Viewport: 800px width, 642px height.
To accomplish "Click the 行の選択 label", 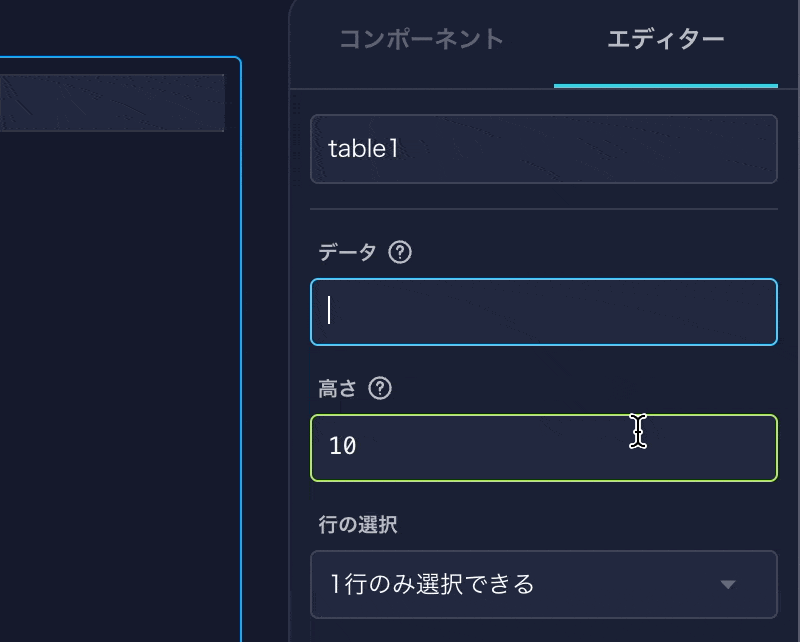I will [x=358, y=525].
